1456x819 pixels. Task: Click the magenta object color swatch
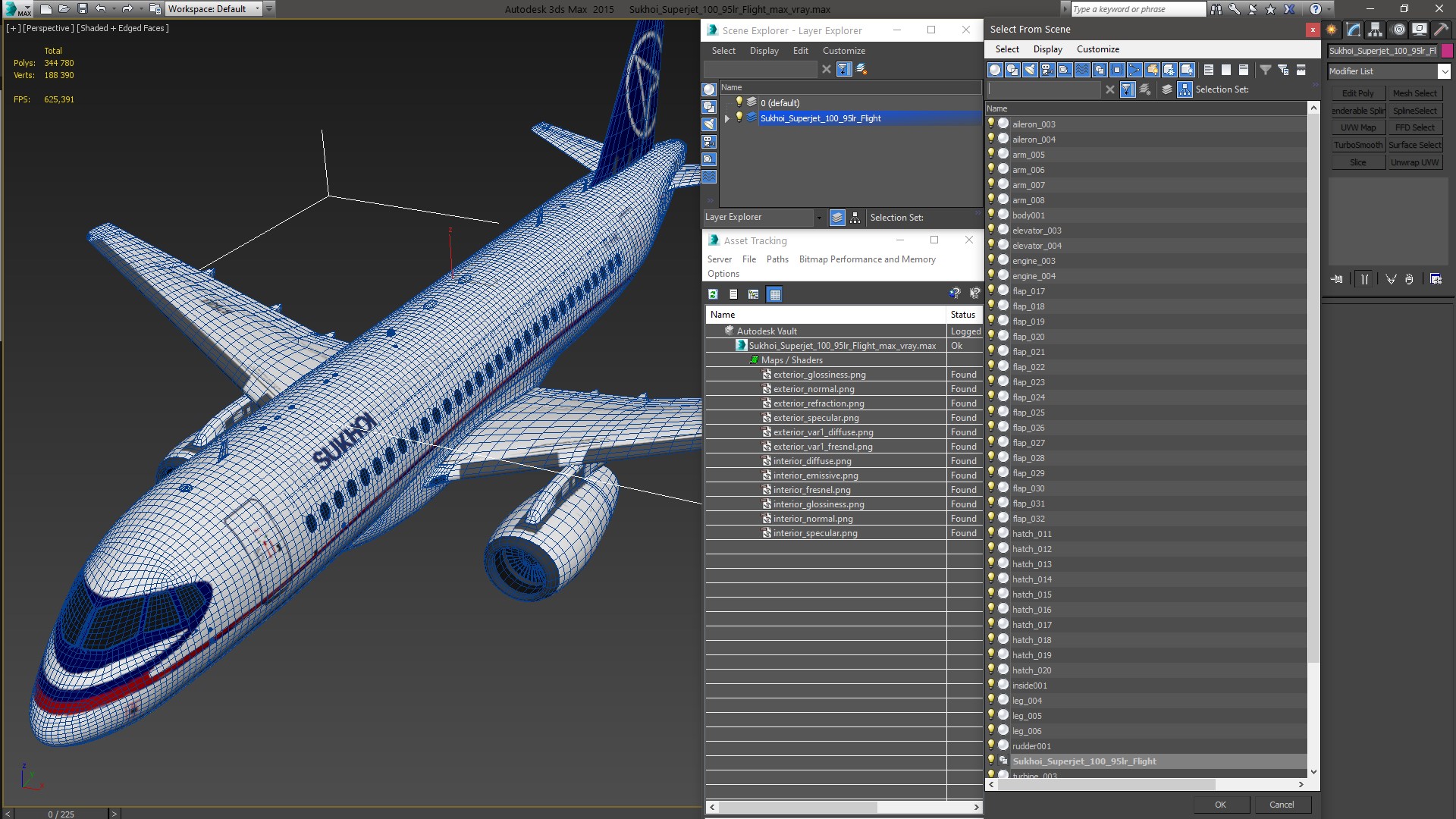tap(1447, 51)
